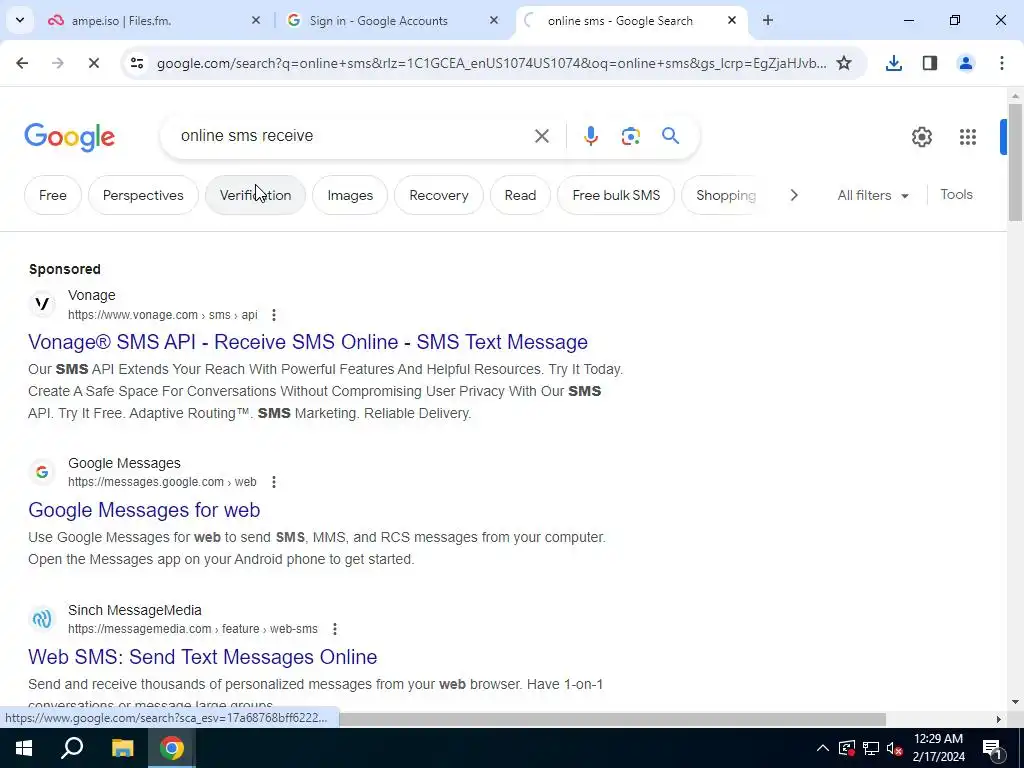Open Chrome downloads icon
1024x768 pixels.
(893, 63)
